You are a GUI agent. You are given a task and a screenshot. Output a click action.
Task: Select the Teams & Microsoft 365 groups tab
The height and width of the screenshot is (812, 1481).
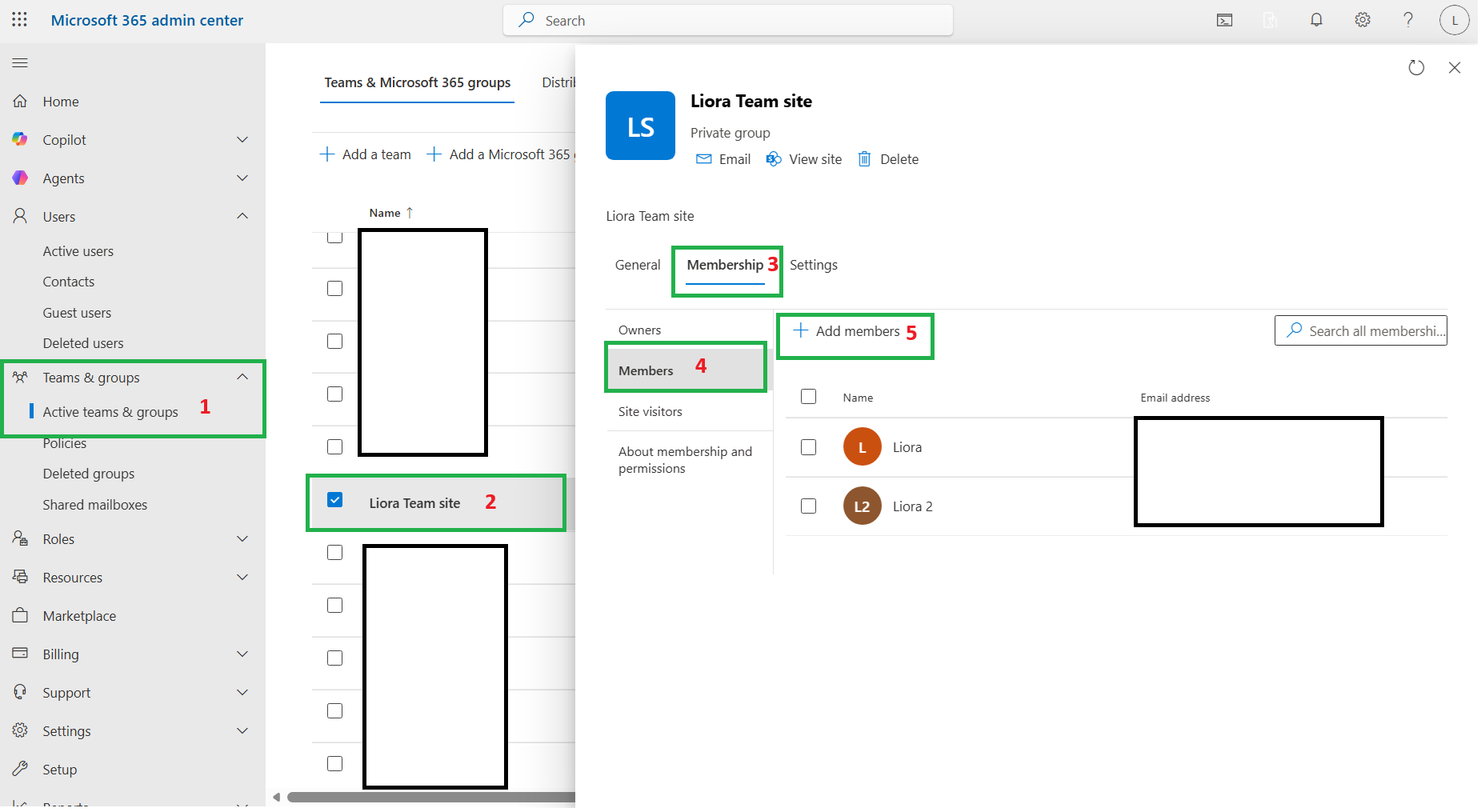click(417, 83)
